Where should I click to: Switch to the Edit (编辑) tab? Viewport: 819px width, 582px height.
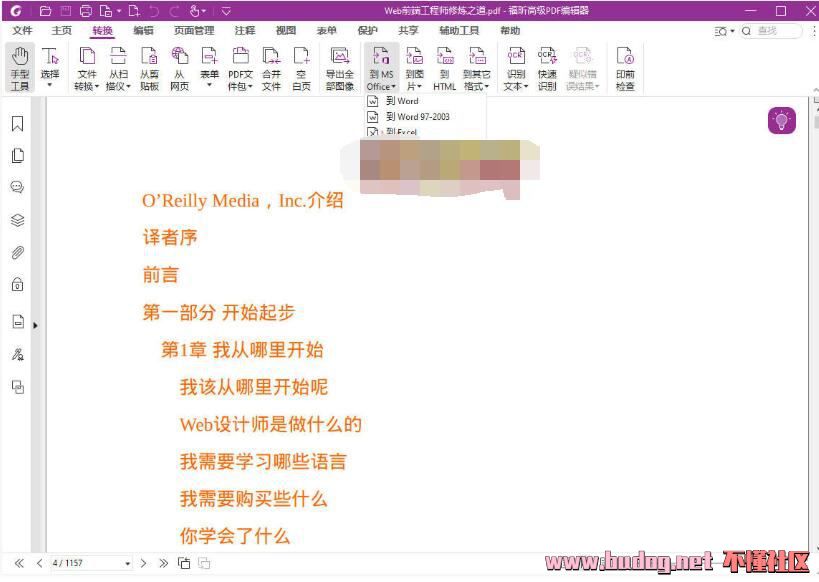coord(143,31)
